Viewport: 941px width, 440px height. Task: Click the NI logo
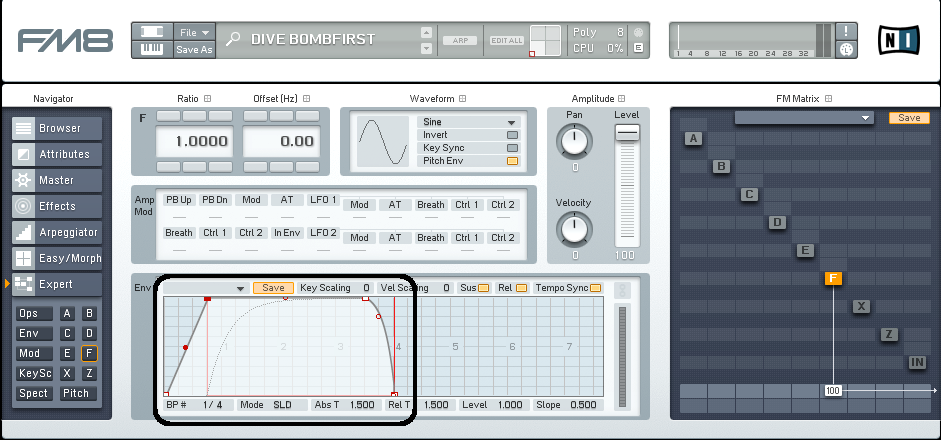[x=899, y=40]
